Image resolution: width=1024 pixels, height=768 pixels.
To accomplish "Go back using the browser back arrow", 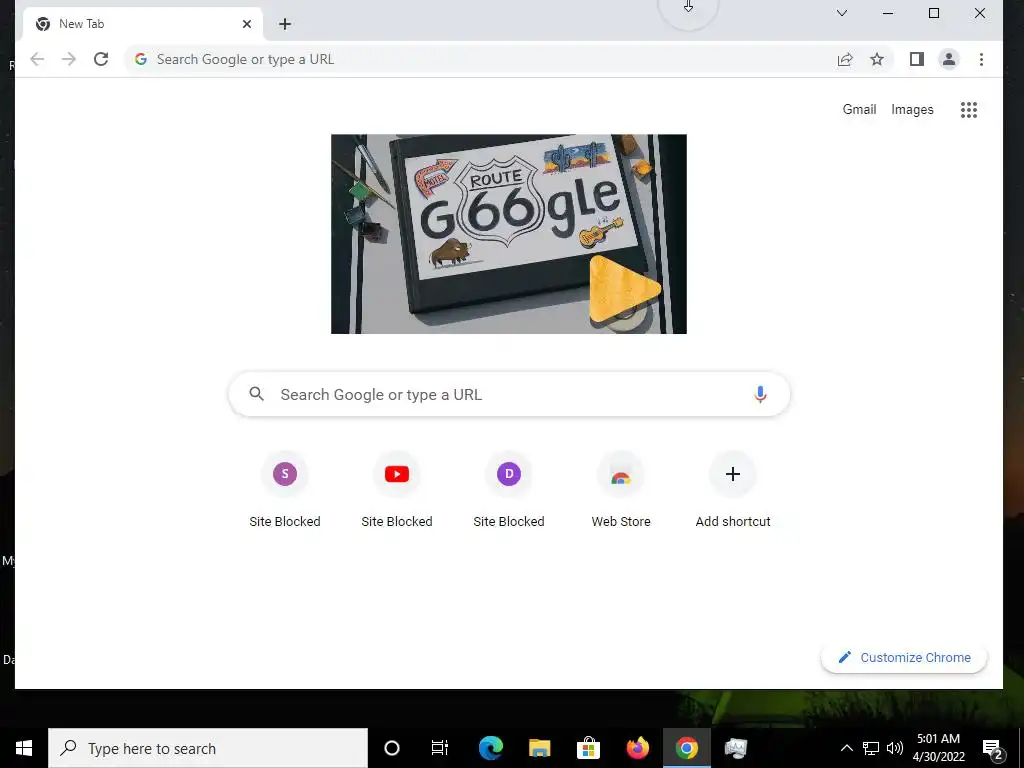I will coord(37,59).
